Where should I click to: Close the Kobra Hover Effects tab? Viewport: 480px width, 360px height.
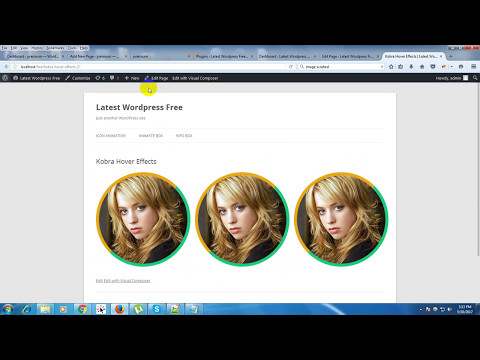click(441, 56)
